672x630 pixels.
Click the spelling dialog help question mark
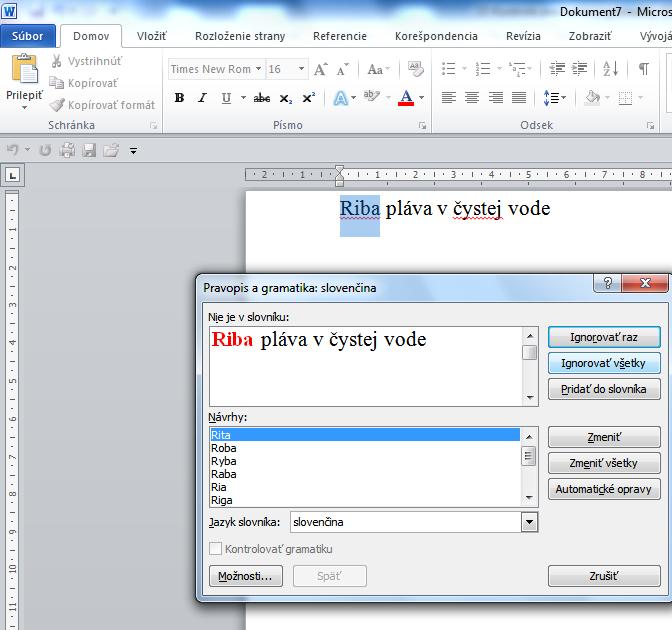coord(608,283)
